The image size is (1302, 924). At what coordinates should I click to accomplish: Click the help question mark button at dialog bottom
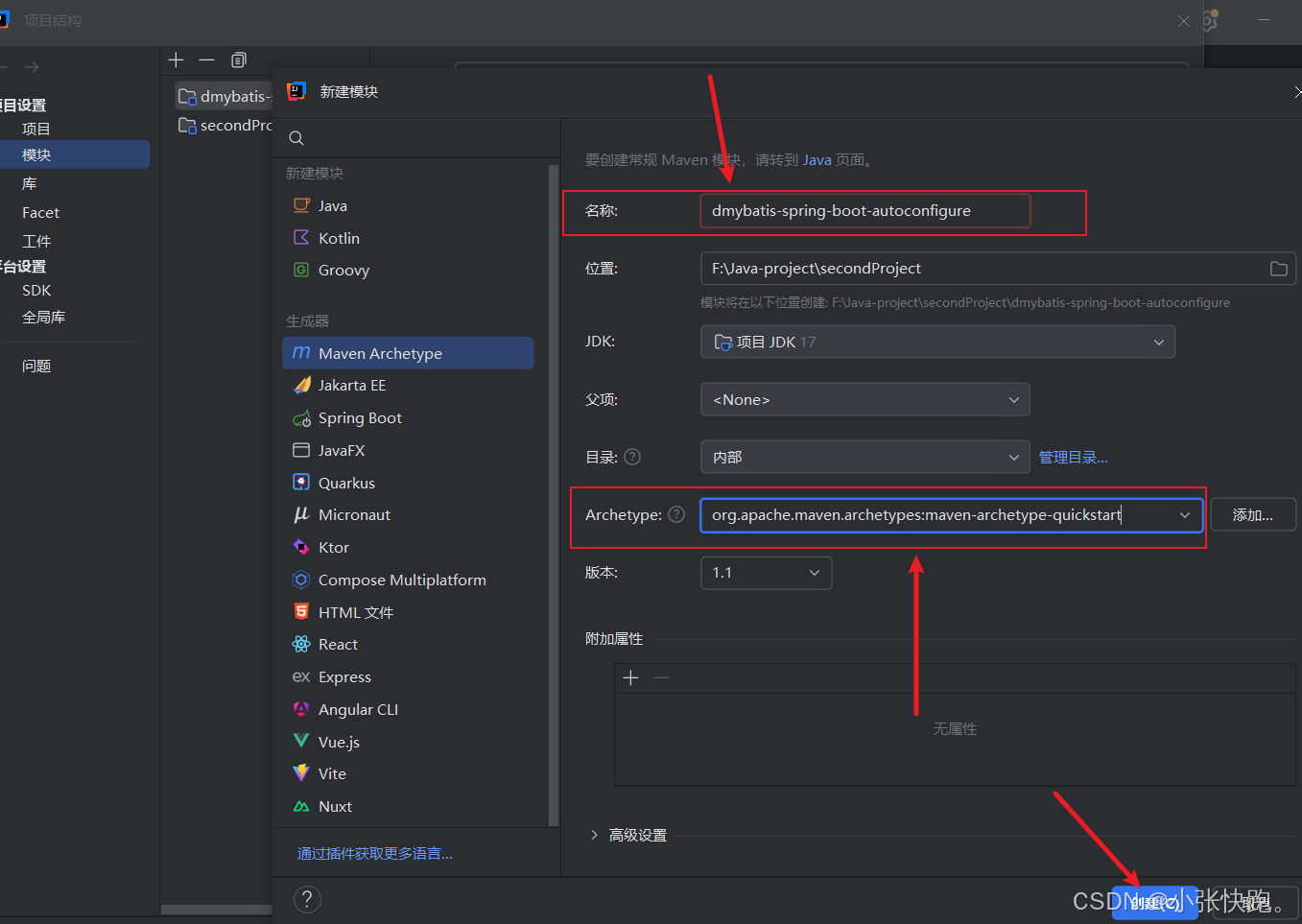(x=307, y=899)
